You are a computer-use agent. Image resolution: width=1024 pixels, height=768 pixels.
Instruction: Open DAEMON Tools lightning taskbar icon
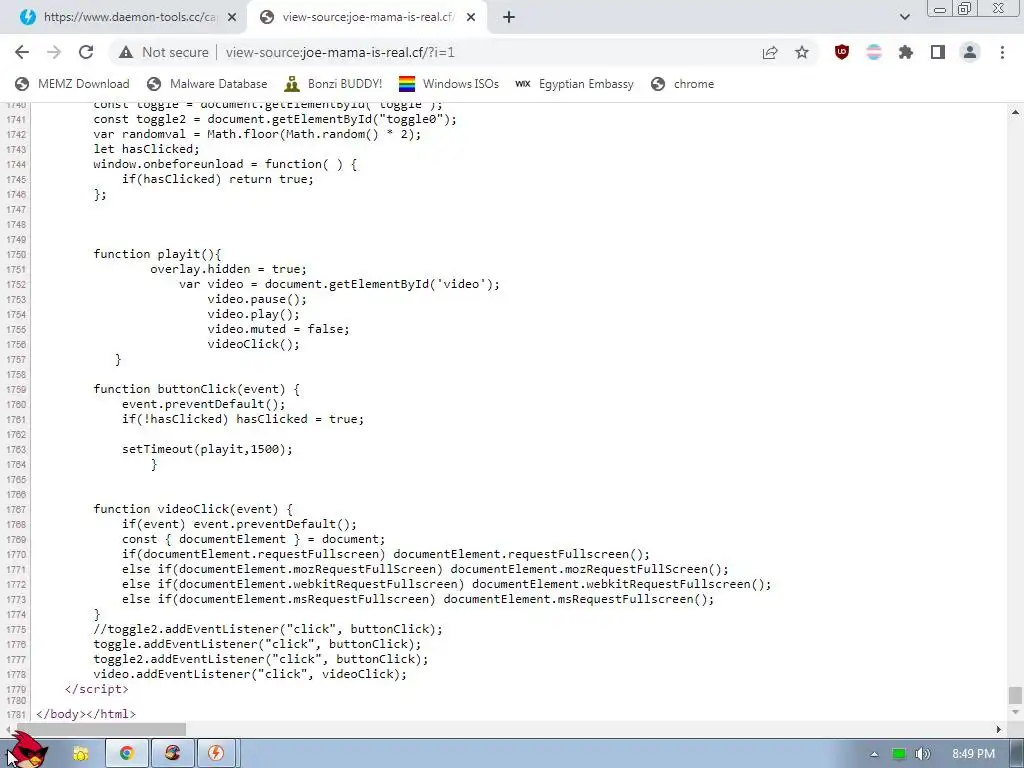216,754
